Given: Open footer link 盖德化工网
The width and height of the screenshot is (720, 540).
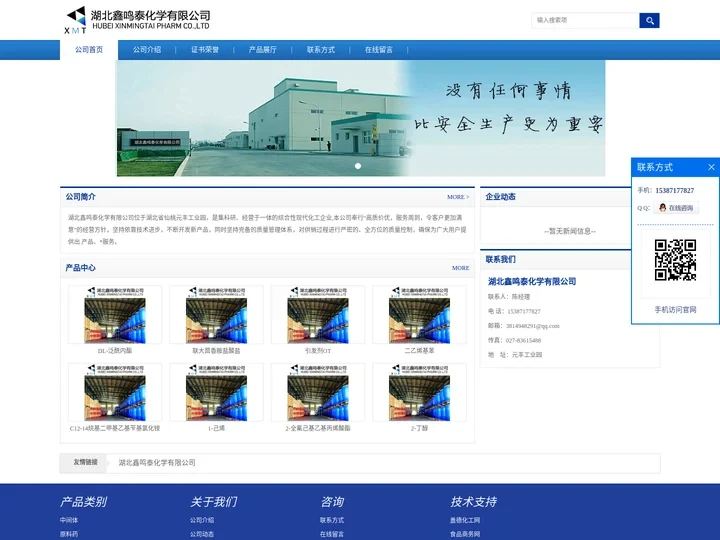Looking at the screenshot, I should coord(465,520).
